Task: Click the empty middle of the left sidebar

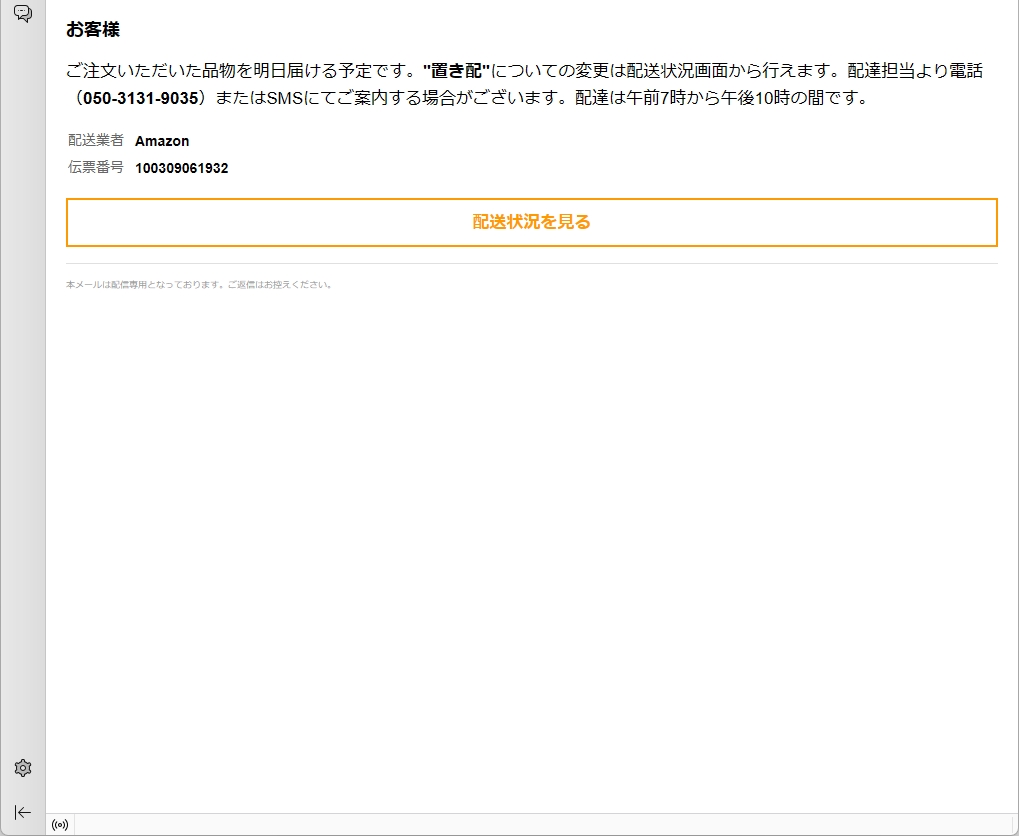Action: coord(23,400)
